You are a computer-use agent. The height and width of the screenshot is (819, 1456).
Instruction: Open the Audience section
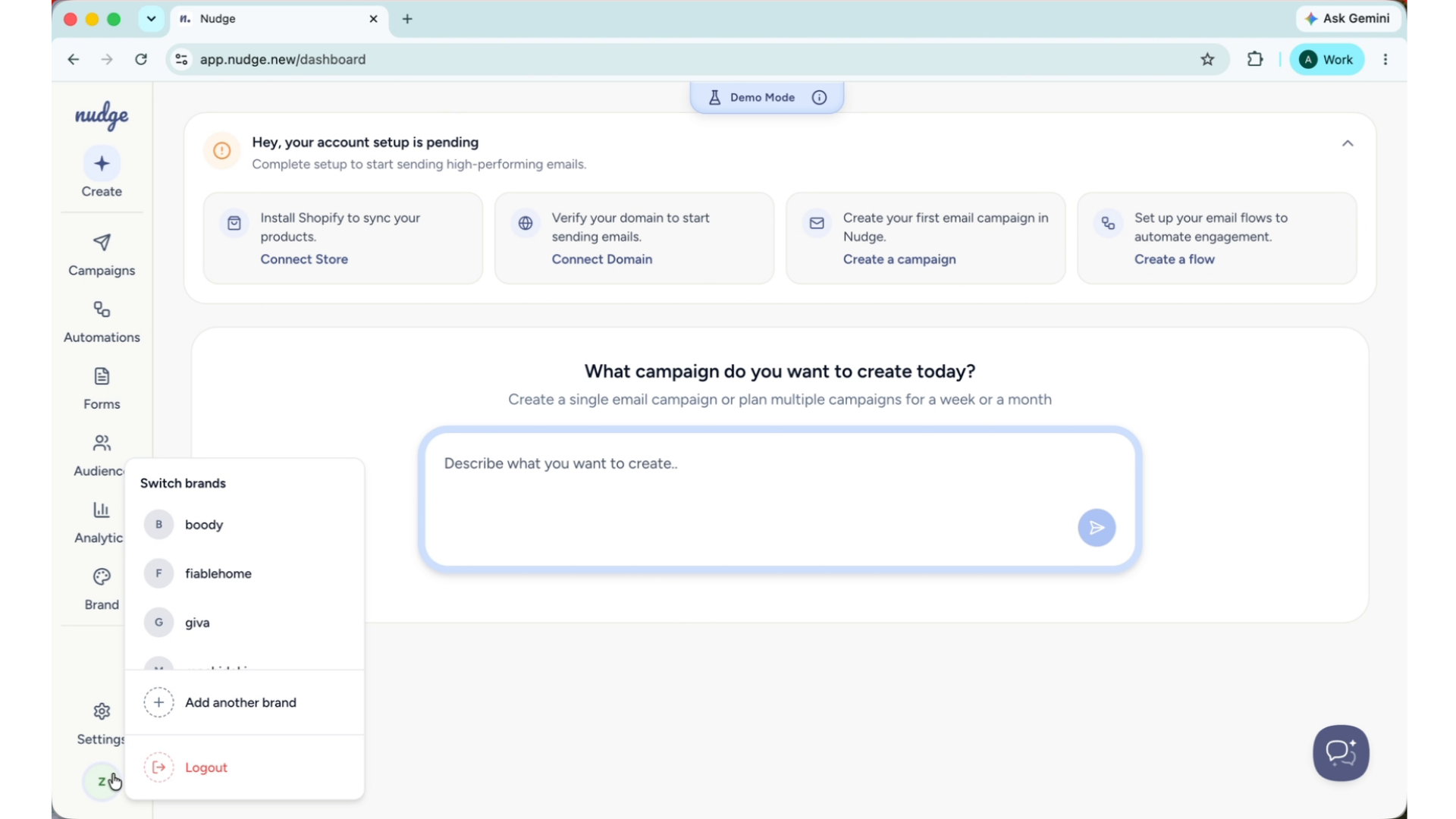pyautogui.click(x=99, y=455)
